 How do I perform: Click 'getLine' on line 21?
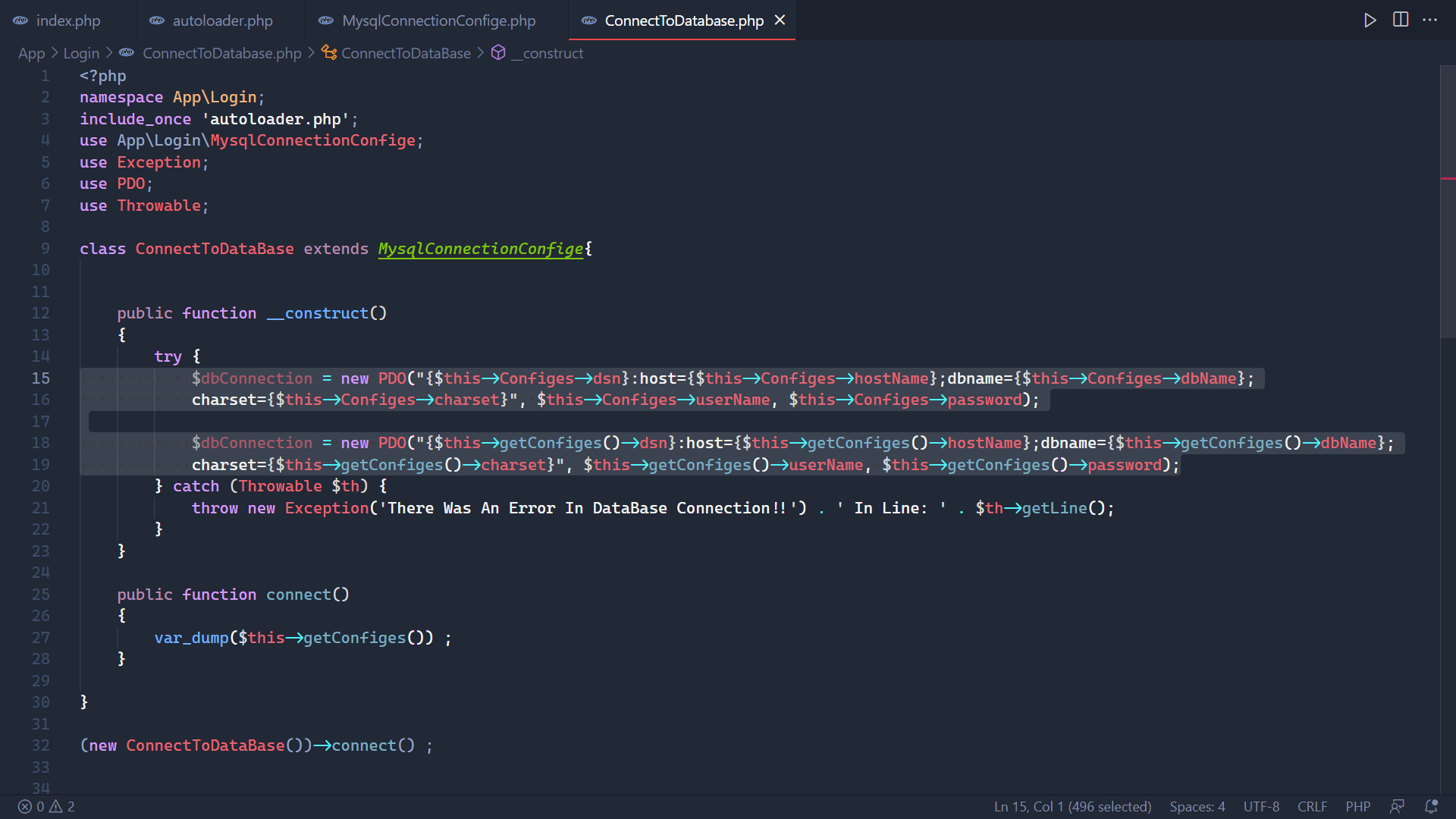[x=1054, y=508]
